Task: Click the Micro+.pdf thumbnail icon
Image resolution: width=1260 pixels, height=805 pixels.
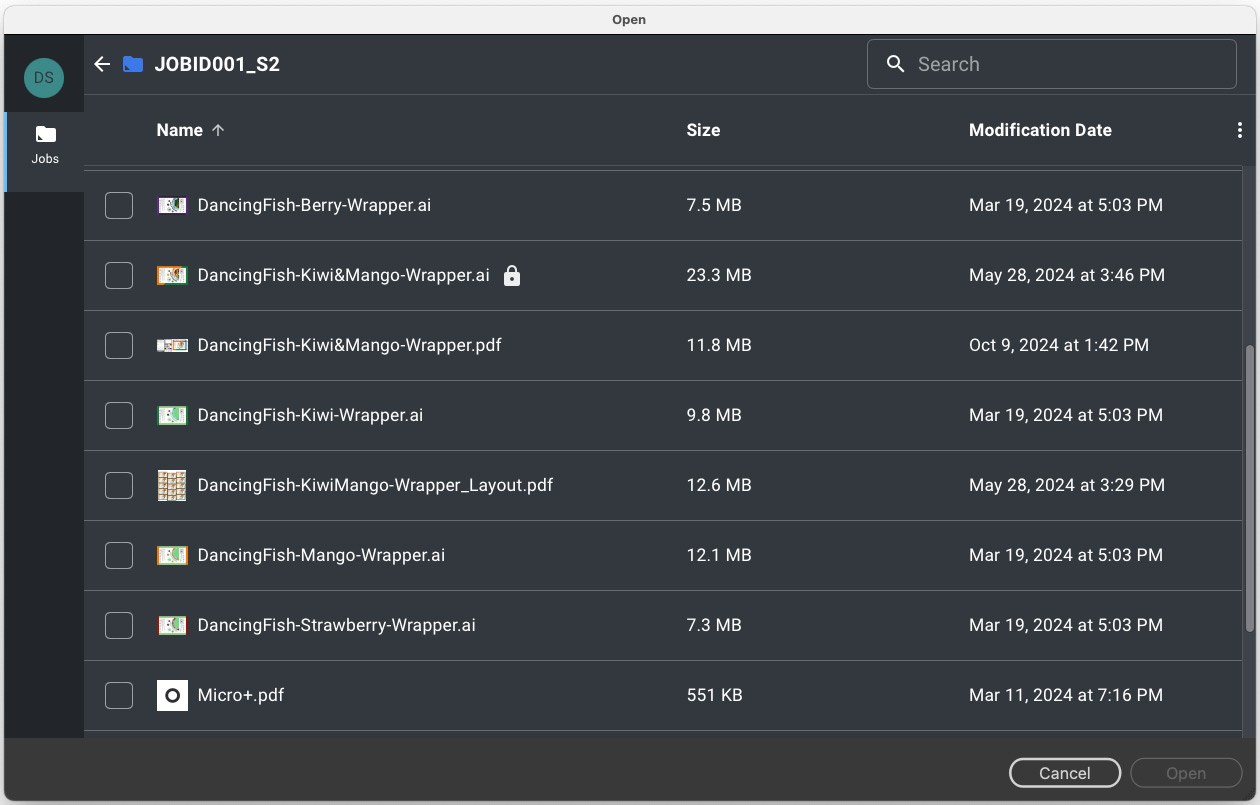Action: tap(172, 695)
